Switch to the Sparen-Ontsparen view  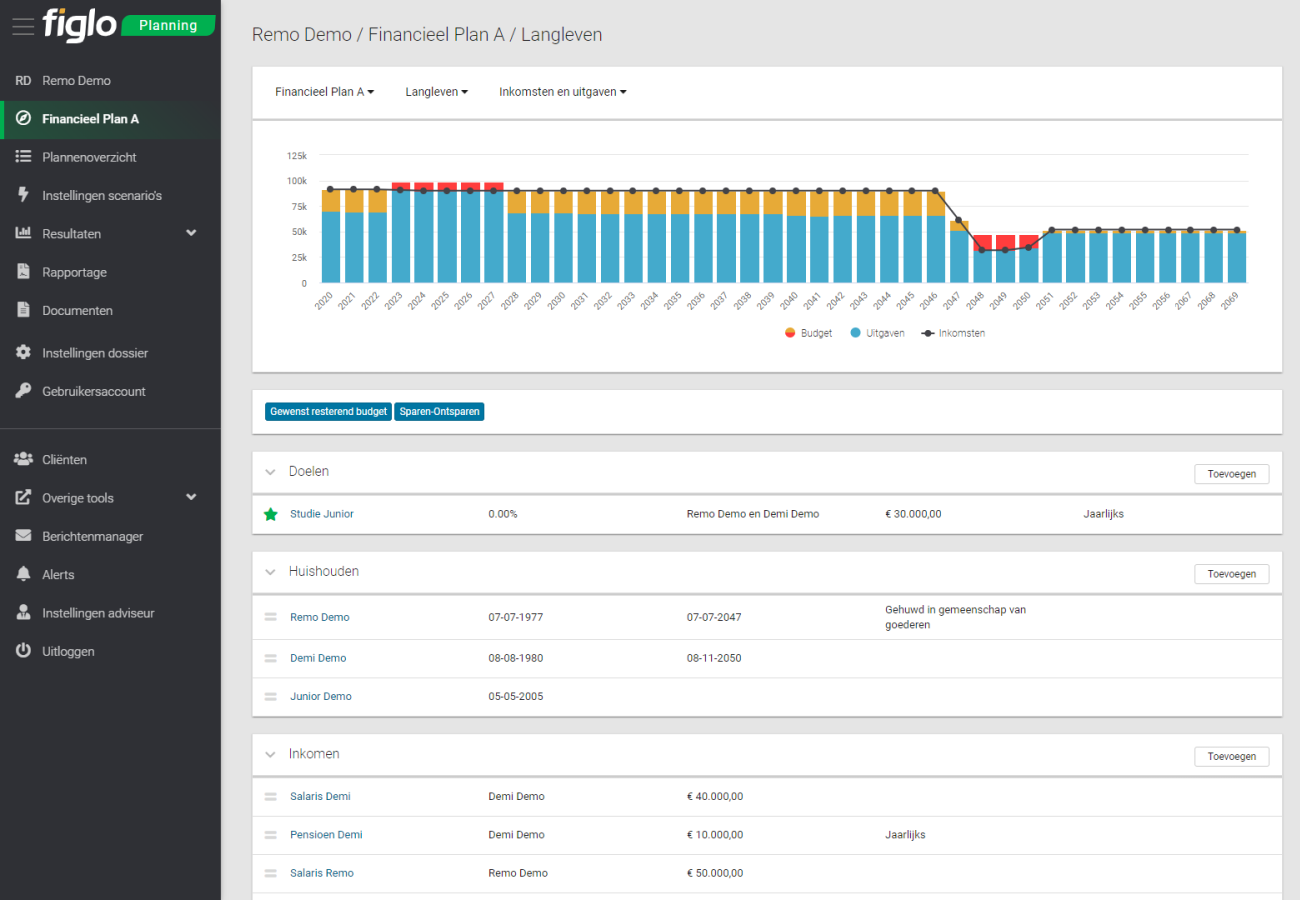[x=439, y=411]
